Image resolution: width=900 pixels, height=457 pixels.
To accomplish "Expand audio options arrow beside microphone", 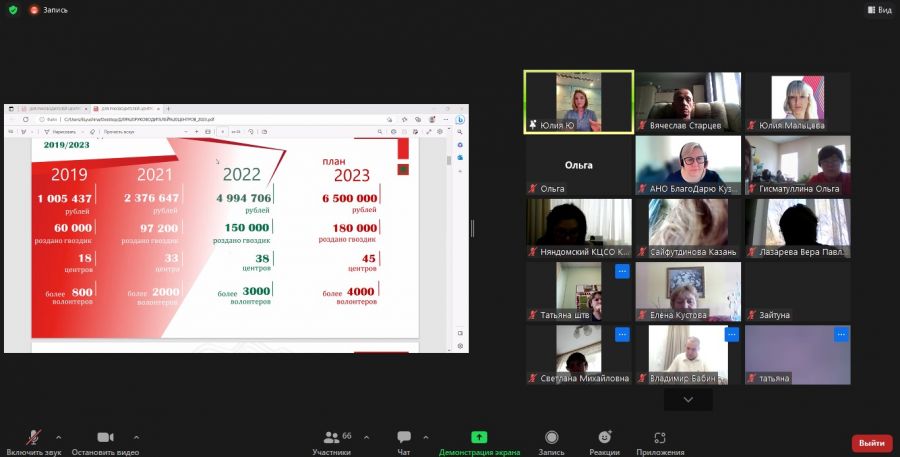I will coord(59,437).
